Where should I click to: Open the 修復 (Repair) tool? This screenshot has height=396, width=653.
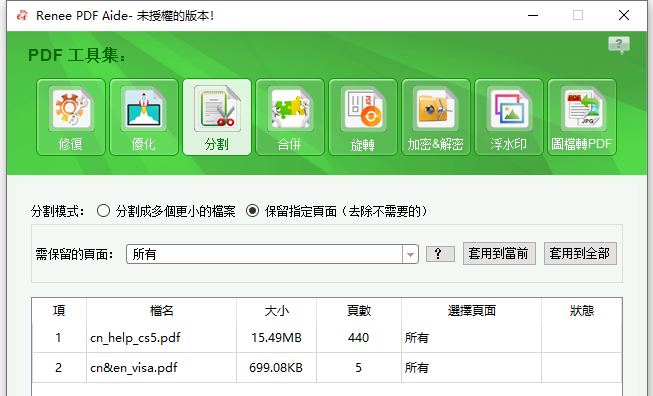tap(71, 117)
